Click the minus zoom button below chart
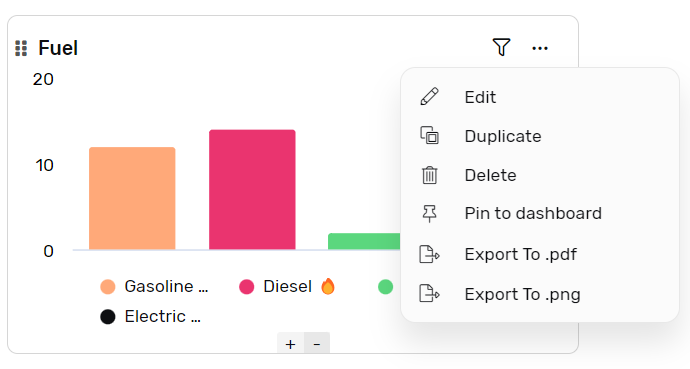 (316, 344)
